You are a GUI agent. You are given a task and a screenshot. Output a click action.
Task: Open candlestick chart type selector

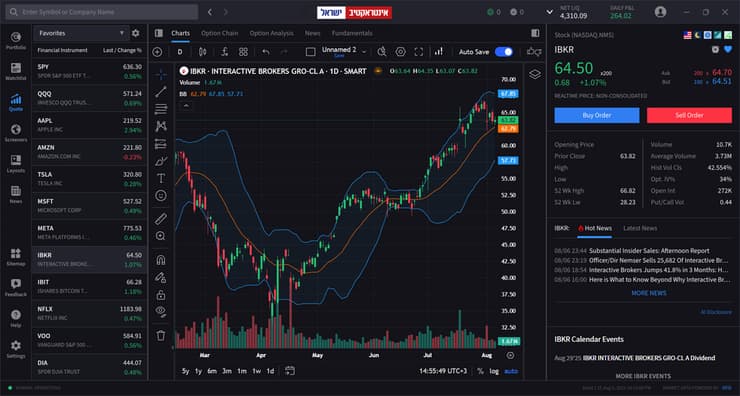coord(202,52)
